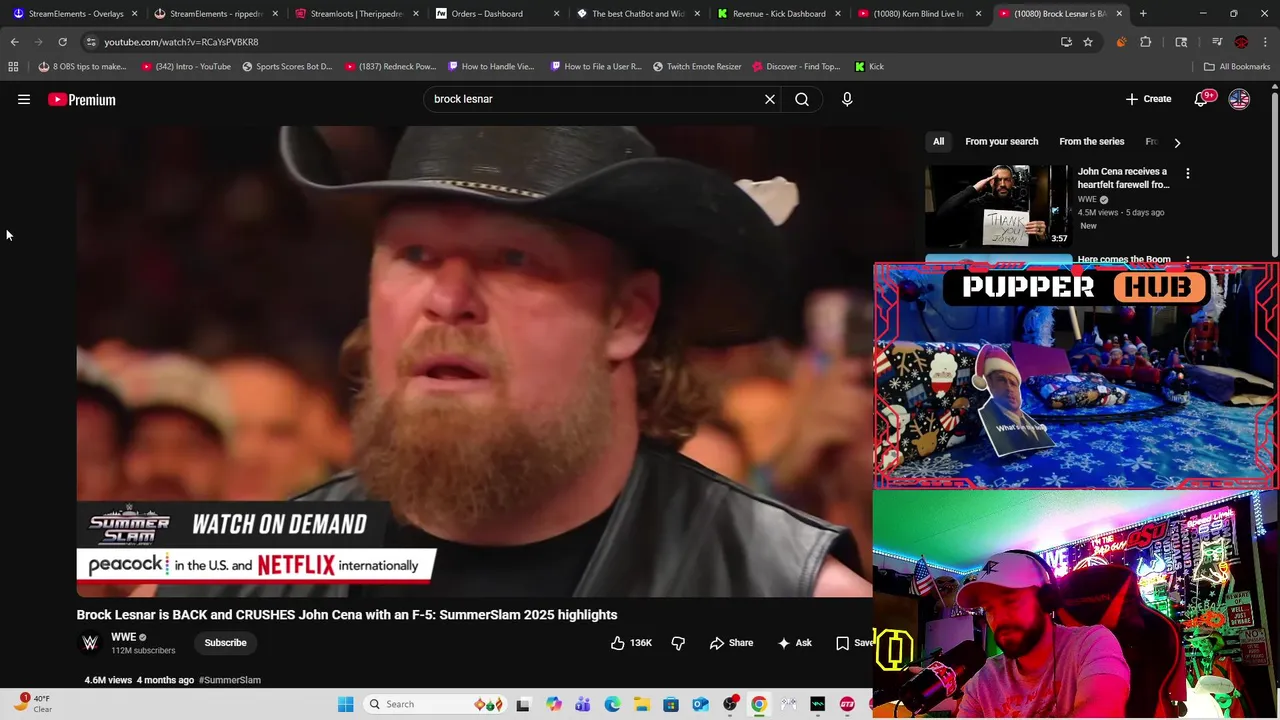Image resolution: width=1280 pixels, height=720 pixels.
Task: Subscribe to the WWE channel
Action: tap(225, 643)
